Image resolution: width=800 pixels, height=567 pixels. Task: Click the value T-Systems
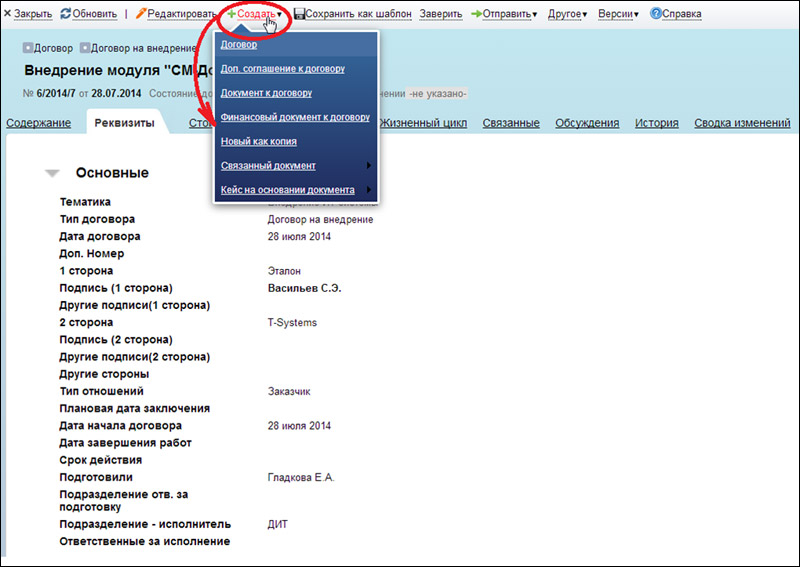coord(292,323)
